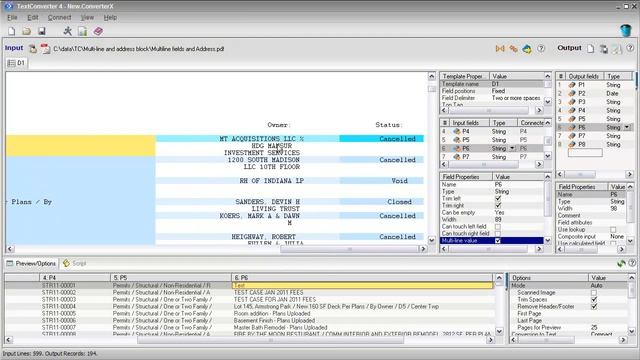Viewport: 640px width, 360px height.
Task: Toggle the Remove Header/Footer checkbox
Action: pyautogui.click(x=594, y=307)
